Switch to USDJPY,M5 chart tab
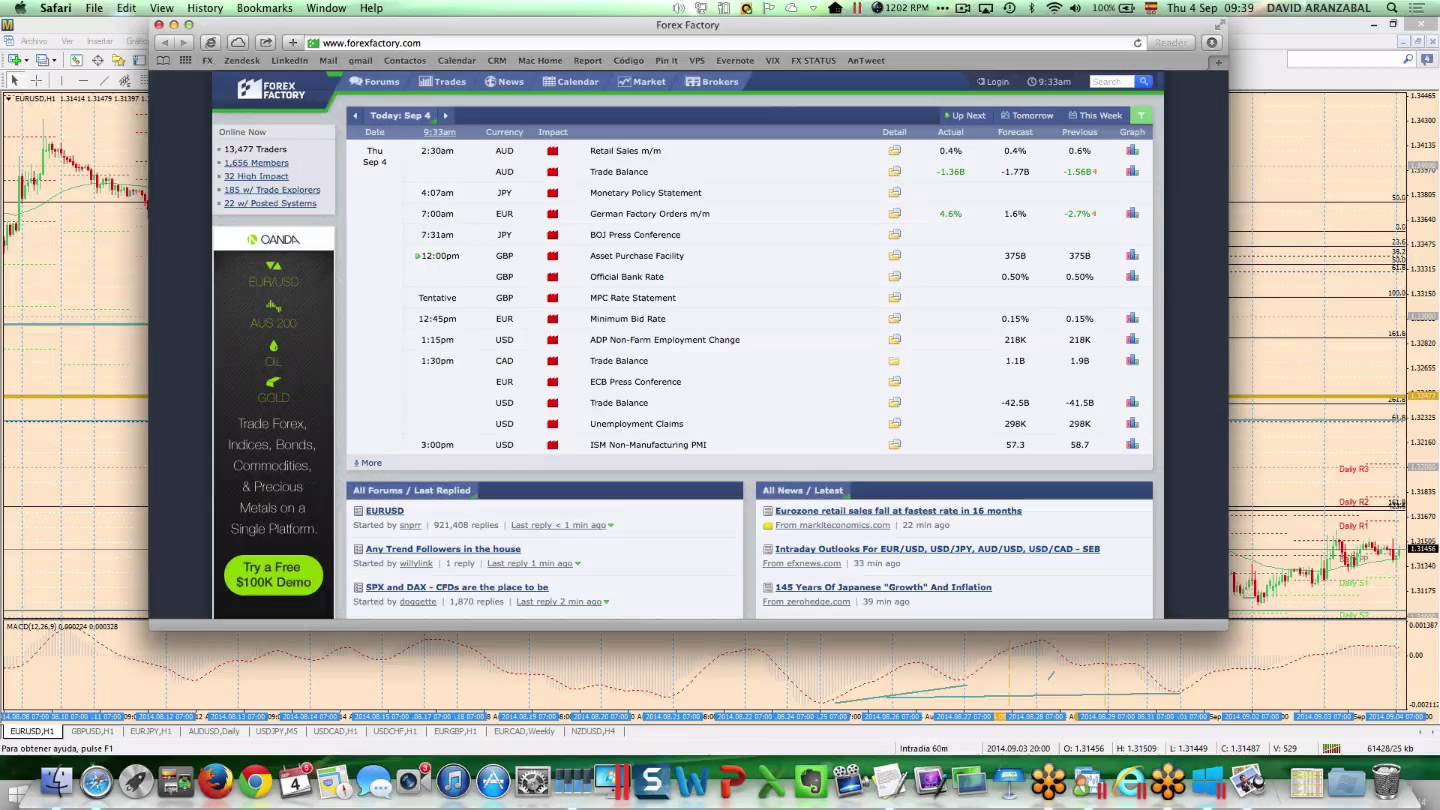This screenshot has width=1440, height=810. click(x=276, y=731)
